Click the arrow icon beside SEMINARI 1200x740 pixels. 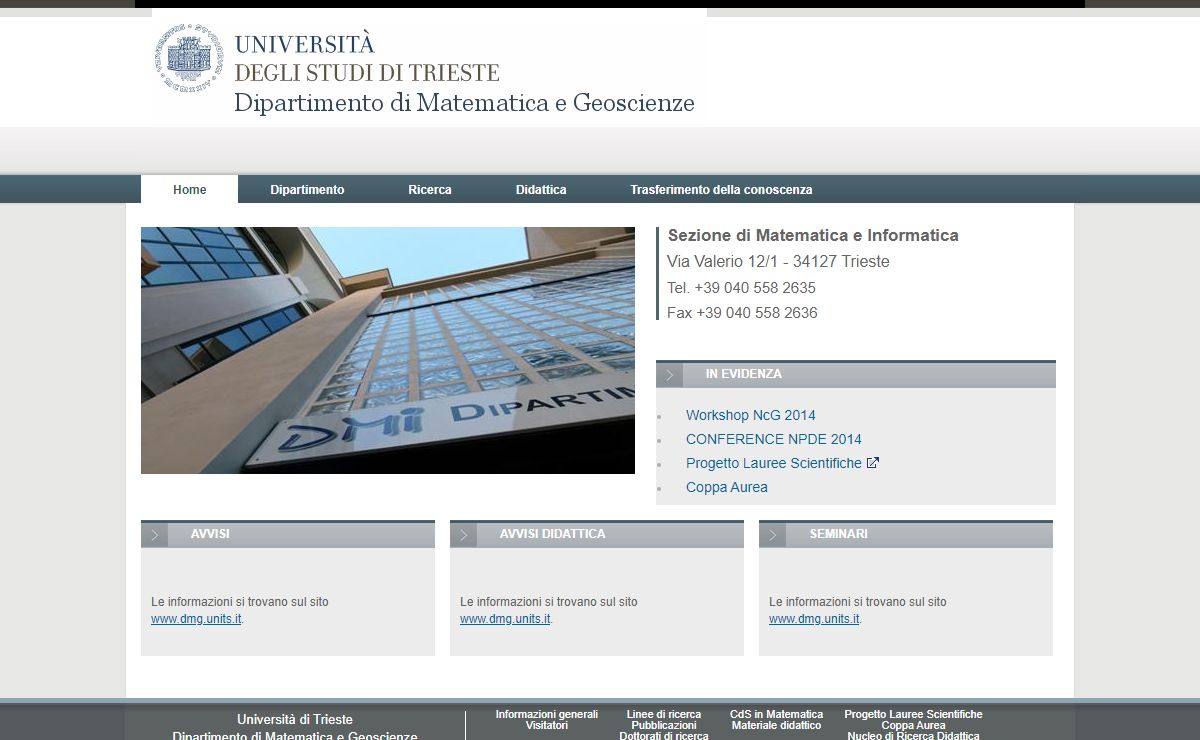[x=773, y=535]
